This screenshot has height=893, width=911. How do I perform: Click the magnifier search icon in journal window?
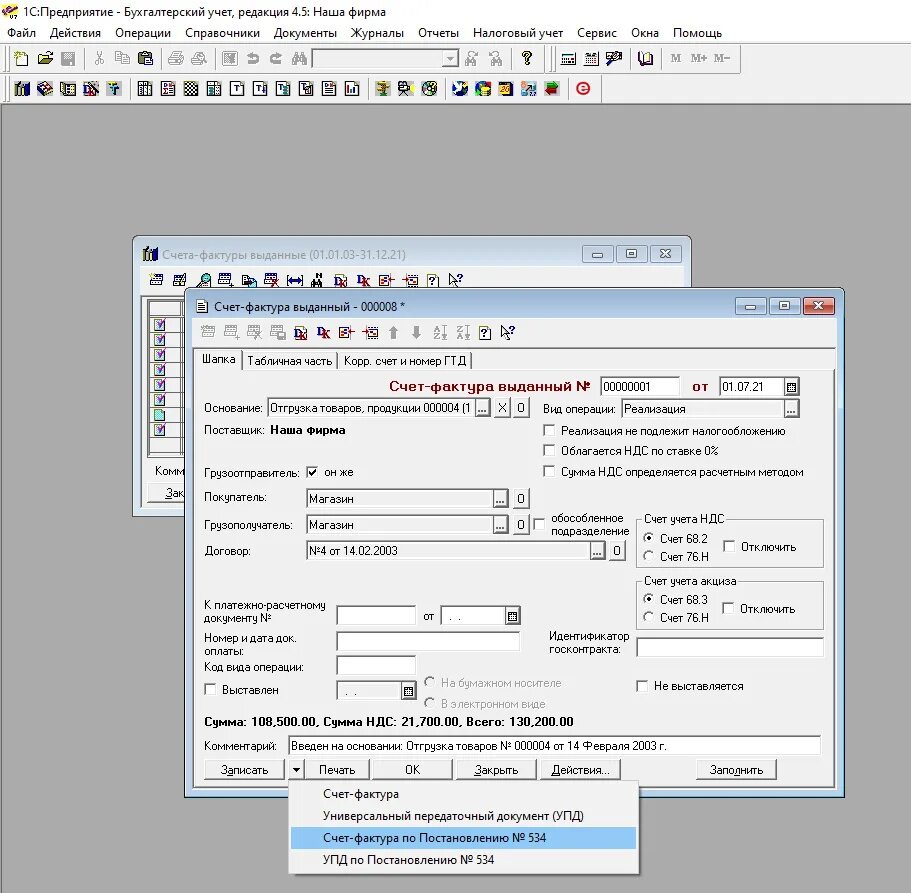point(203,281)
